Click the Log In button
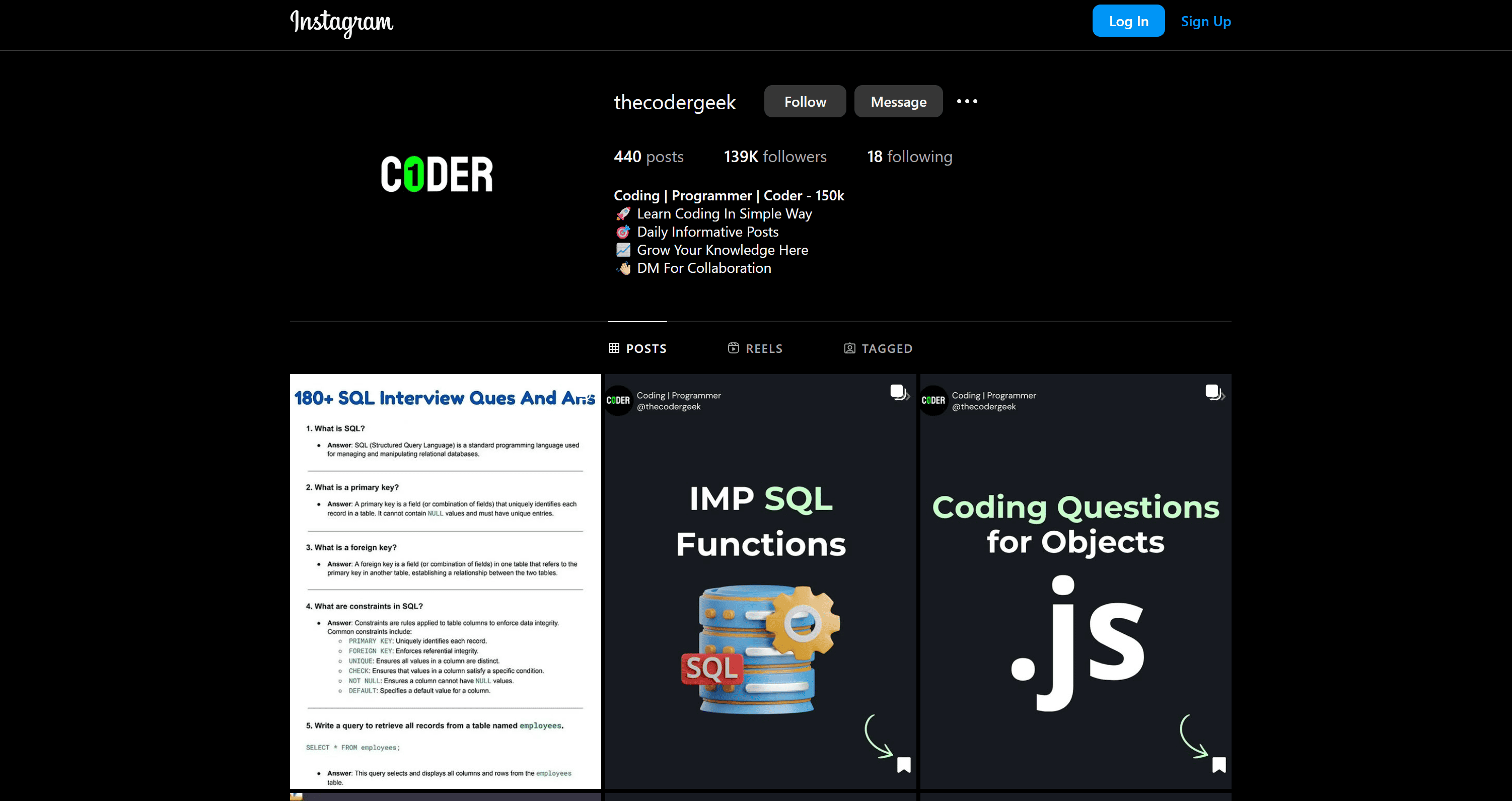Viewport: 1512px width, 801px height. click(1127, 21)
